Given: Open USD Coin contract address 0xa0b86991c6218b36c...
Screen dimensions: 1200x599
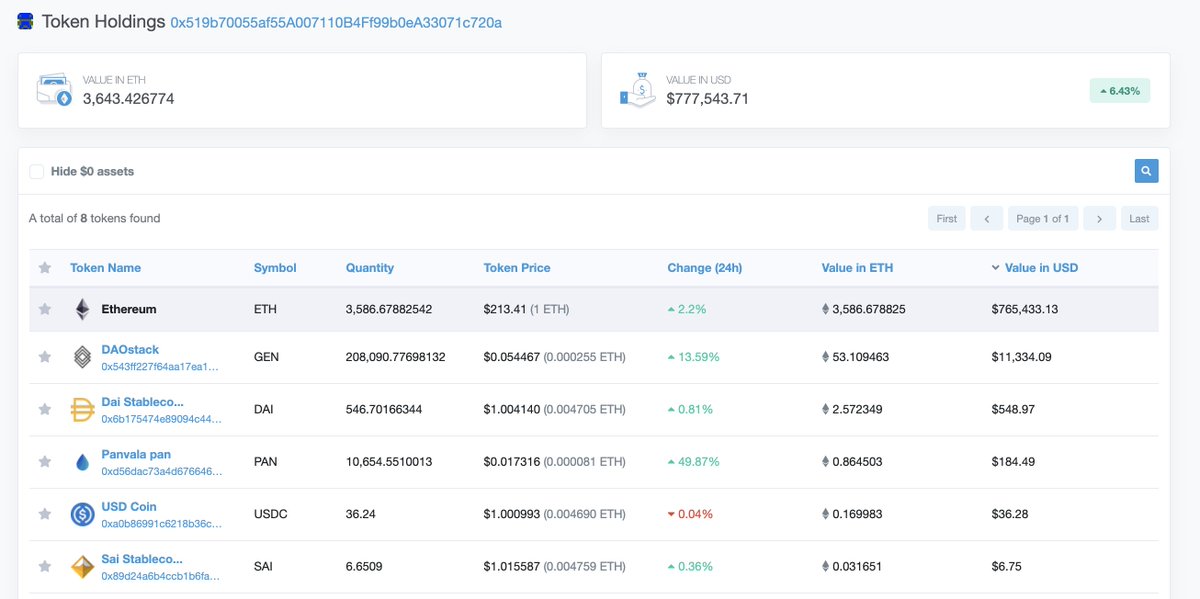Looking at the screenshot, I should coord(161,524).
